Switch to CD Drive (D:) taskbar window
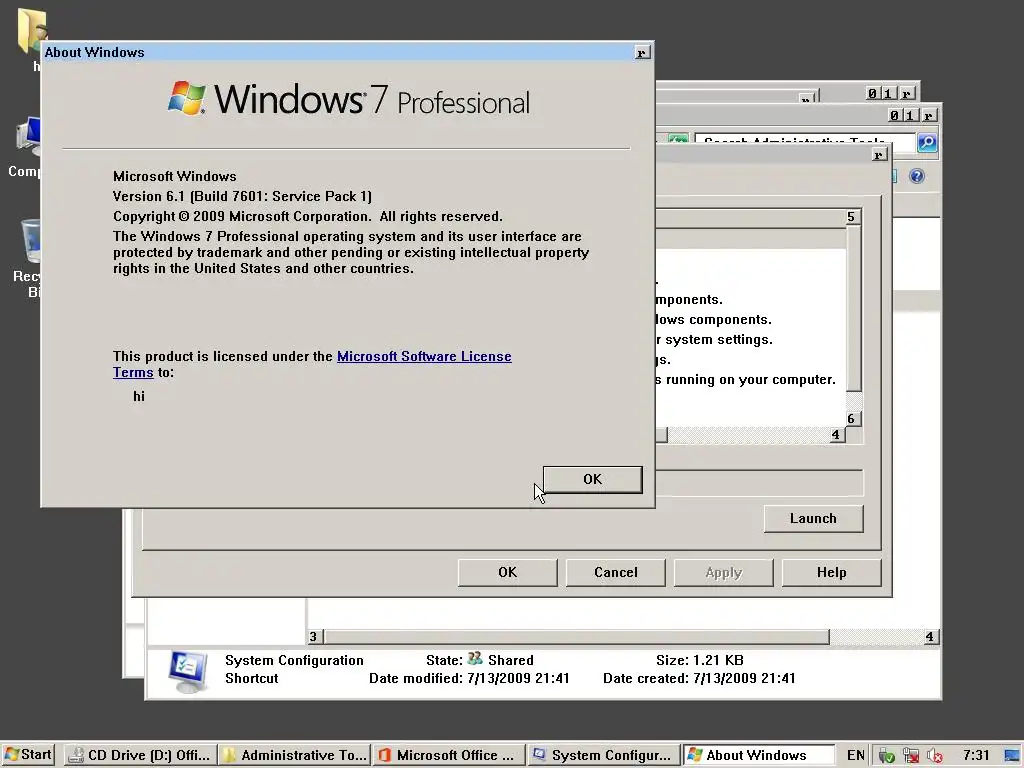 140,755
